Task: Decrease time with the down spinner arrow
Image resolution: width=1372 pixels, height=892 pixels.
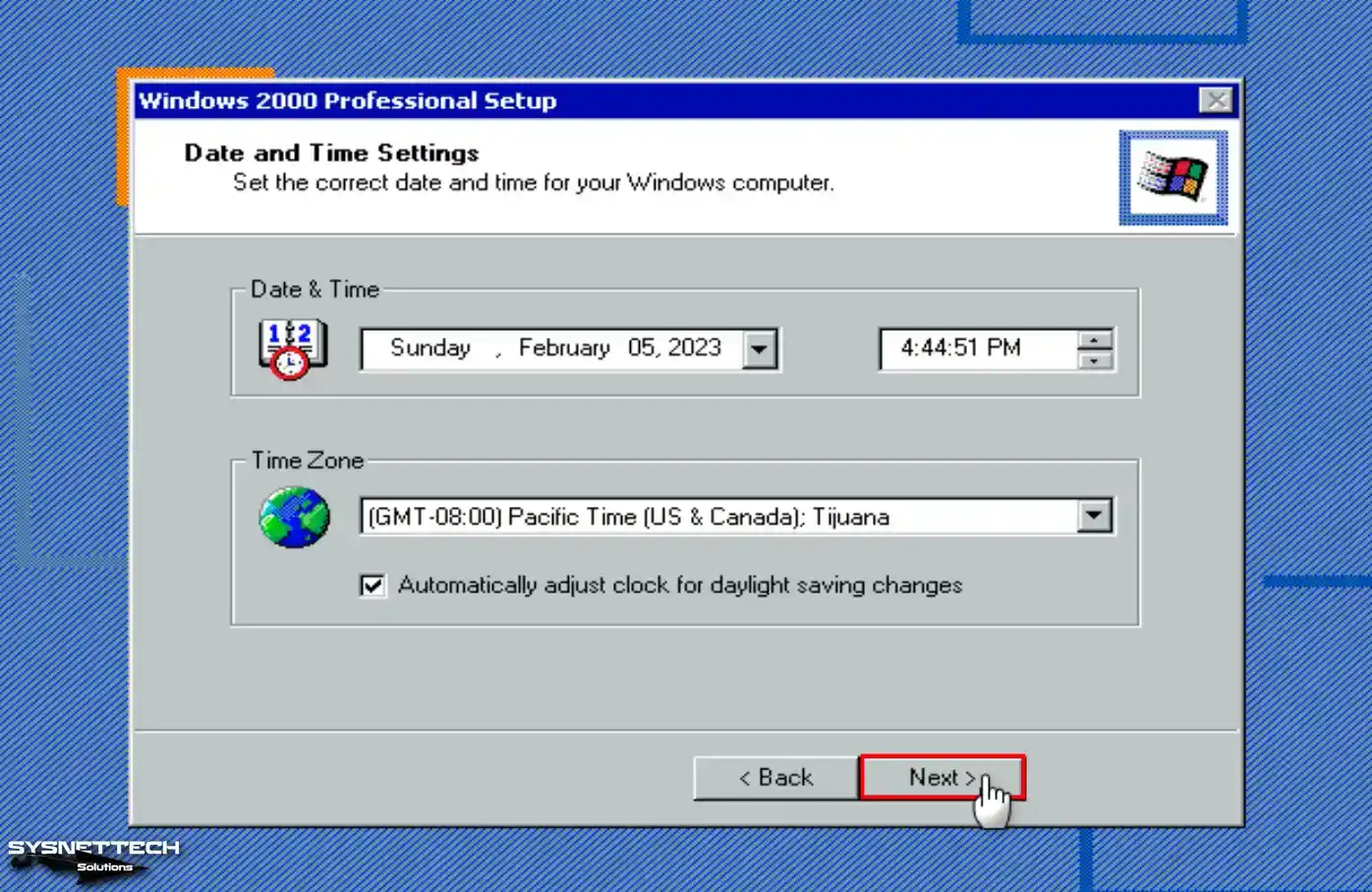Action: [1094, 360]
